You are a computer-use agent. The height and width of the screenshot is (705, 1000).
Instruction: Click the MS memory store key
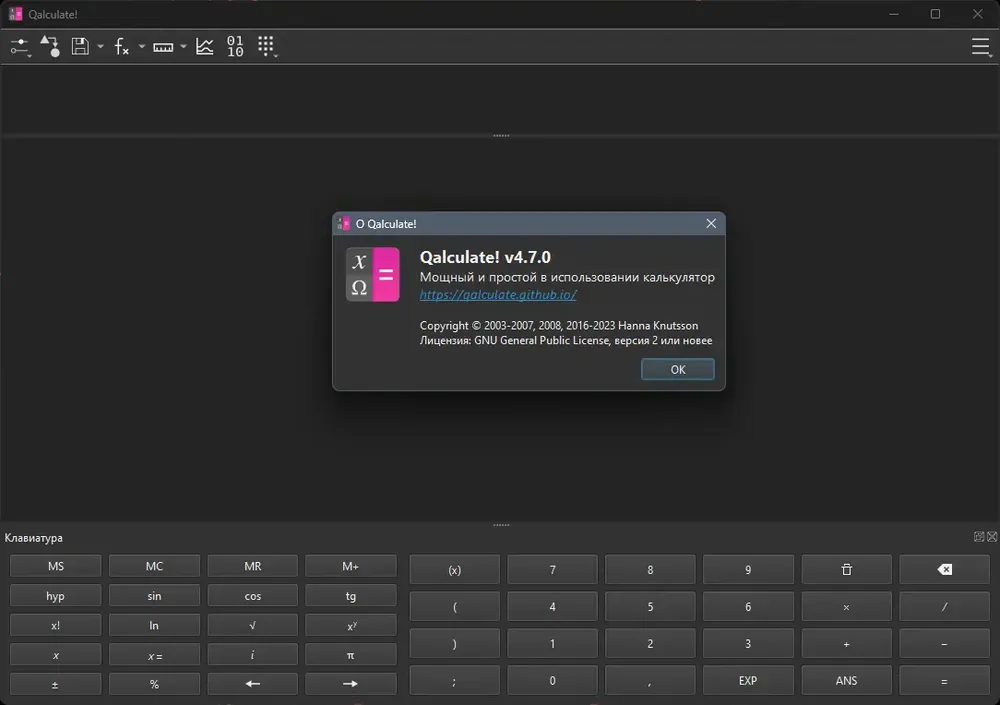coord(55,566)
